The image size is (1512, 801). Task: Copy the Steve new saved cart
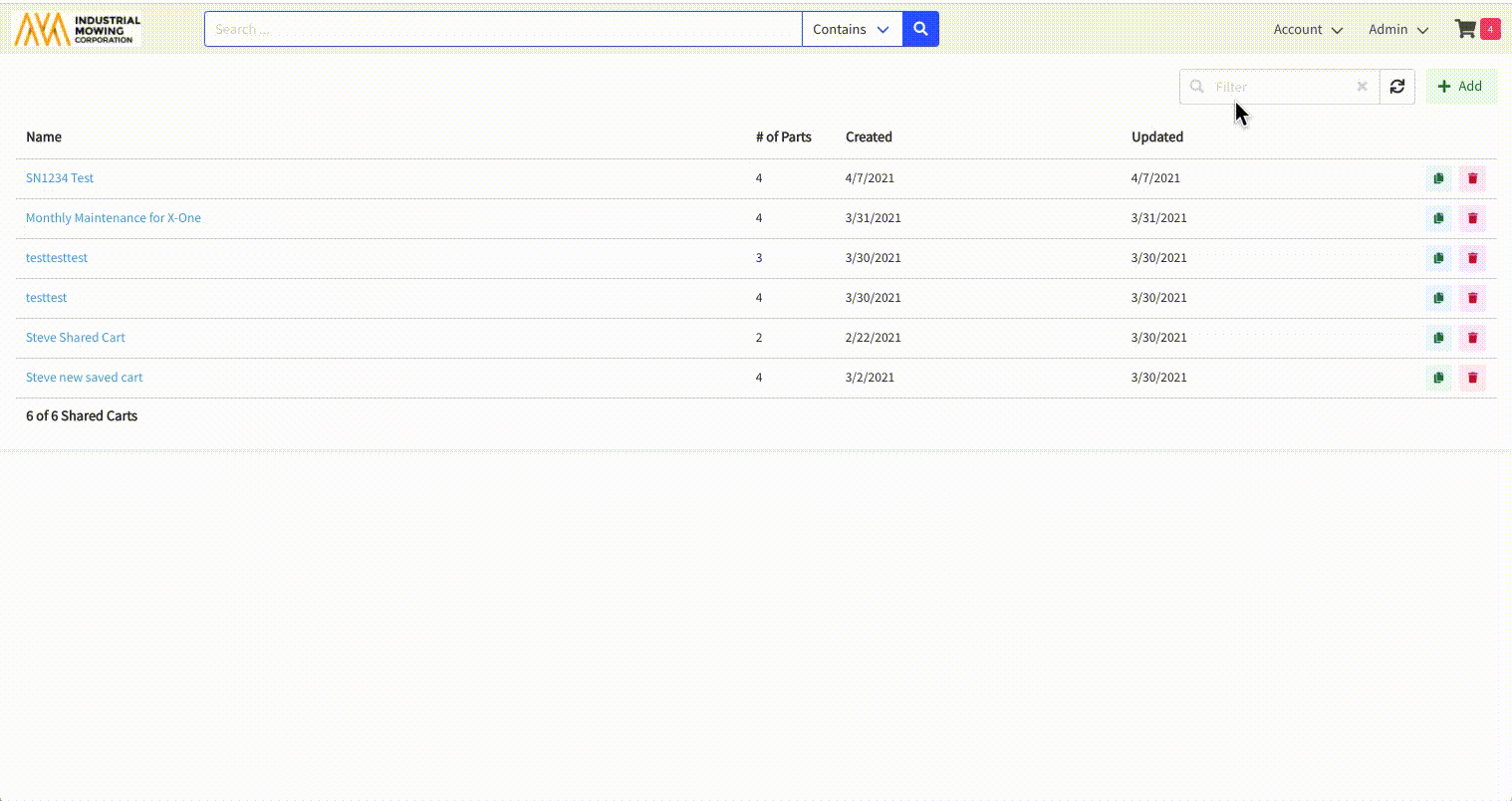pos(1438,378)
